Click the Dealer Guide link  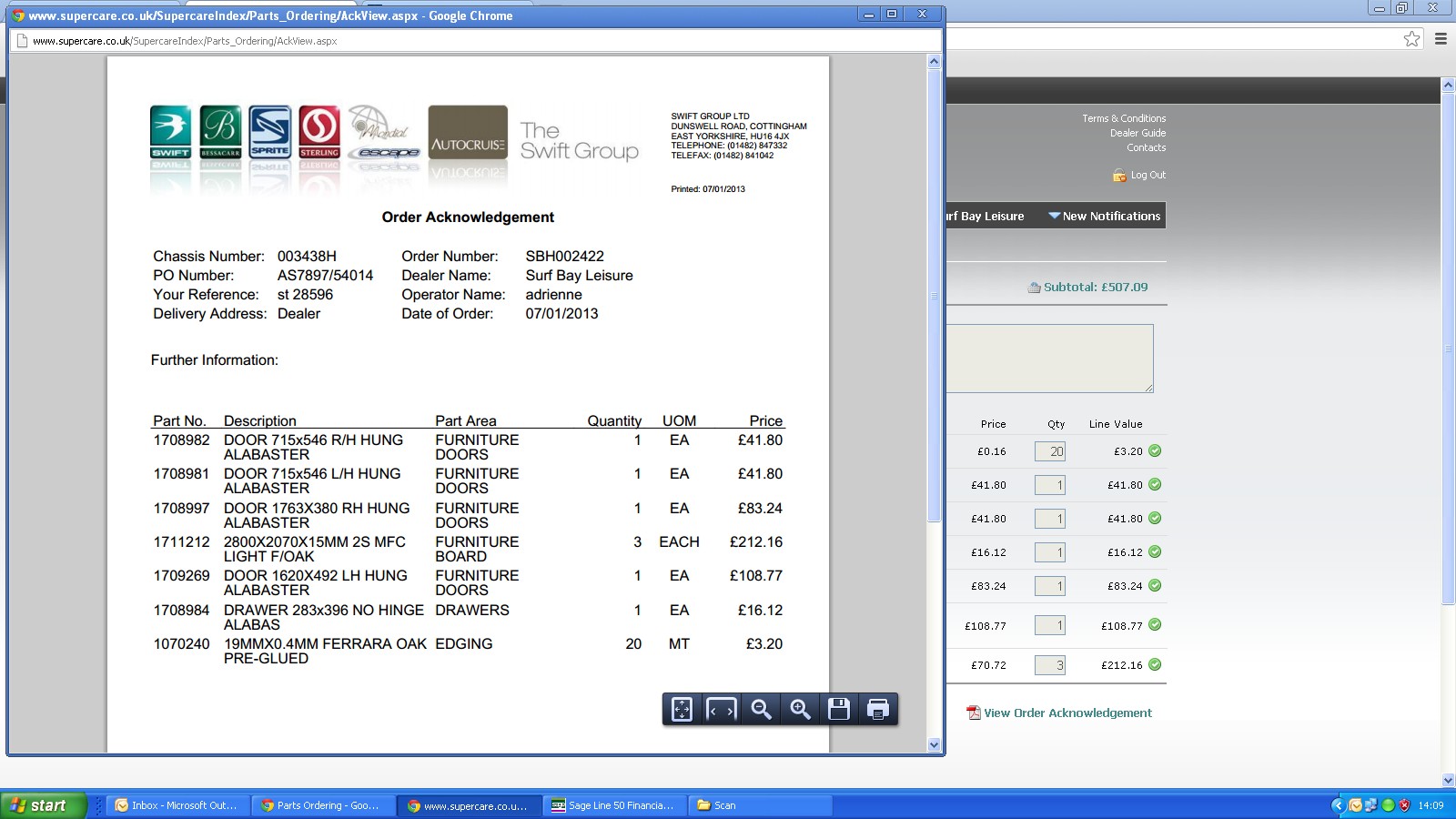1137,133
